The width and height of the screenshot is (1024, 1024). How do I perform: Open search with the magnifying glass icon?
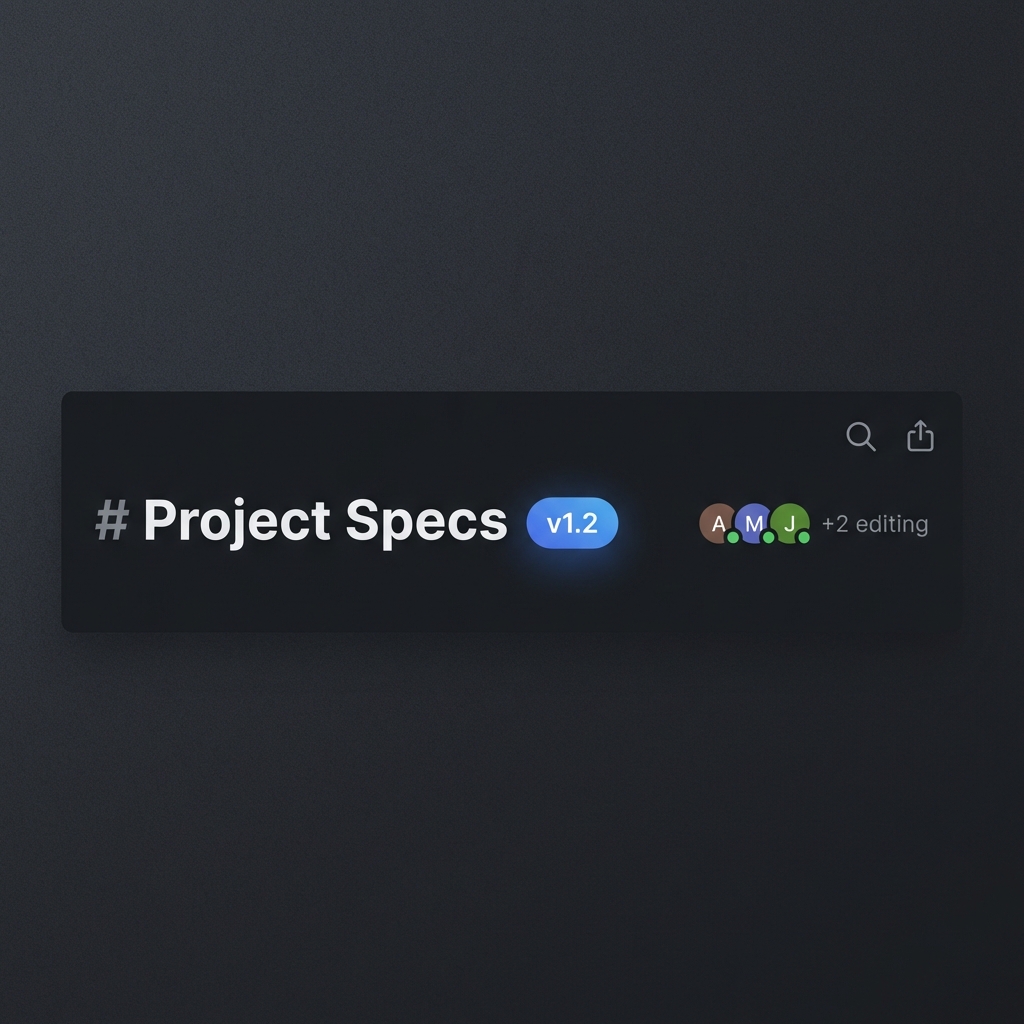861,436
